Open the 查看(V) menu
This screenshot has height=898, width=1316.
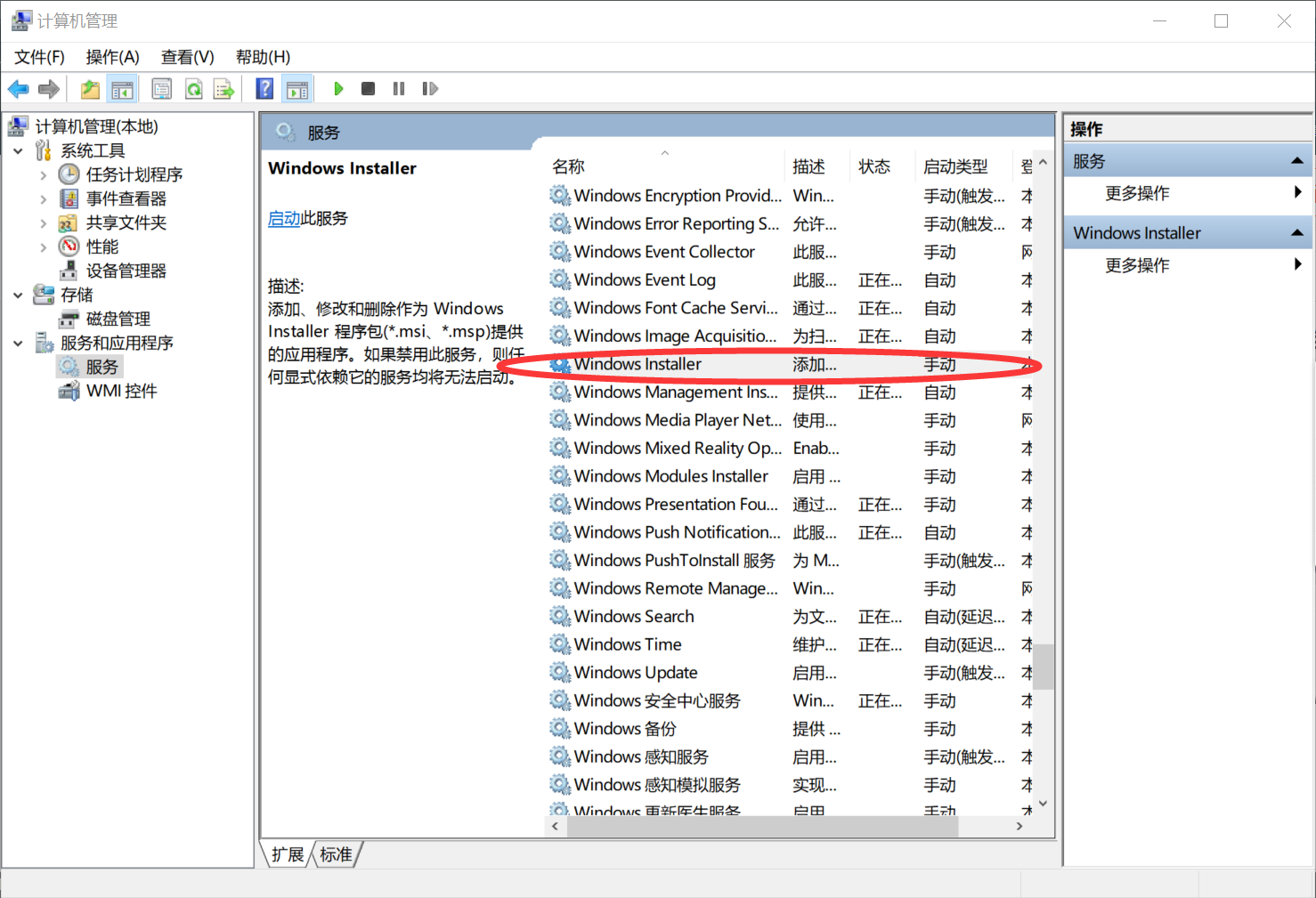187,57
